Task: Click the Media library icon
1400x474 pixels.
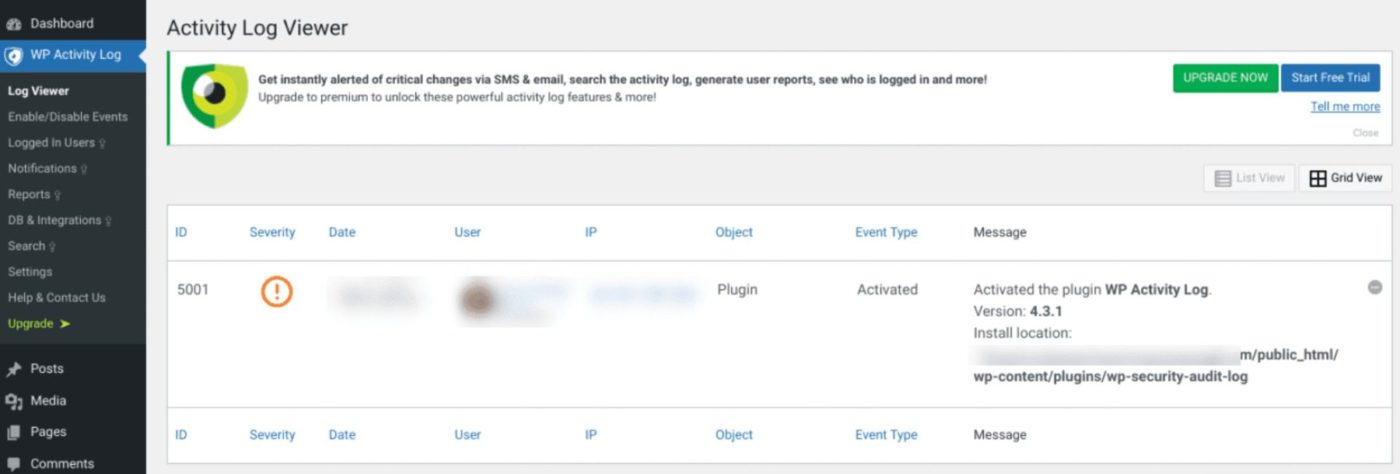Action: [14, 401]
